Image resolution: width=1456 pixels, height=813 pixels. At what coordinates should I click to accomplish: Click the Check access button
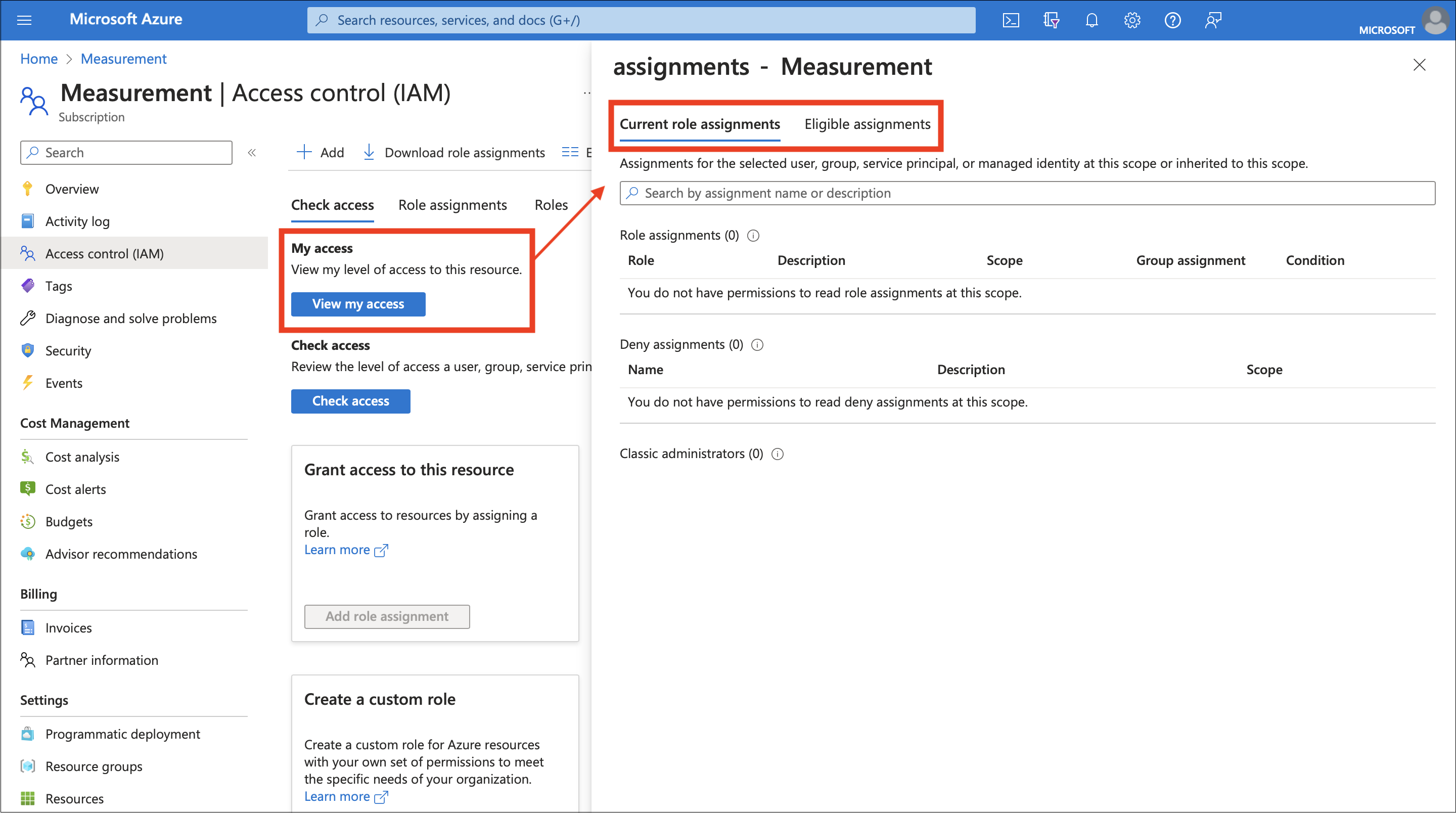click(x=351, y=400)
